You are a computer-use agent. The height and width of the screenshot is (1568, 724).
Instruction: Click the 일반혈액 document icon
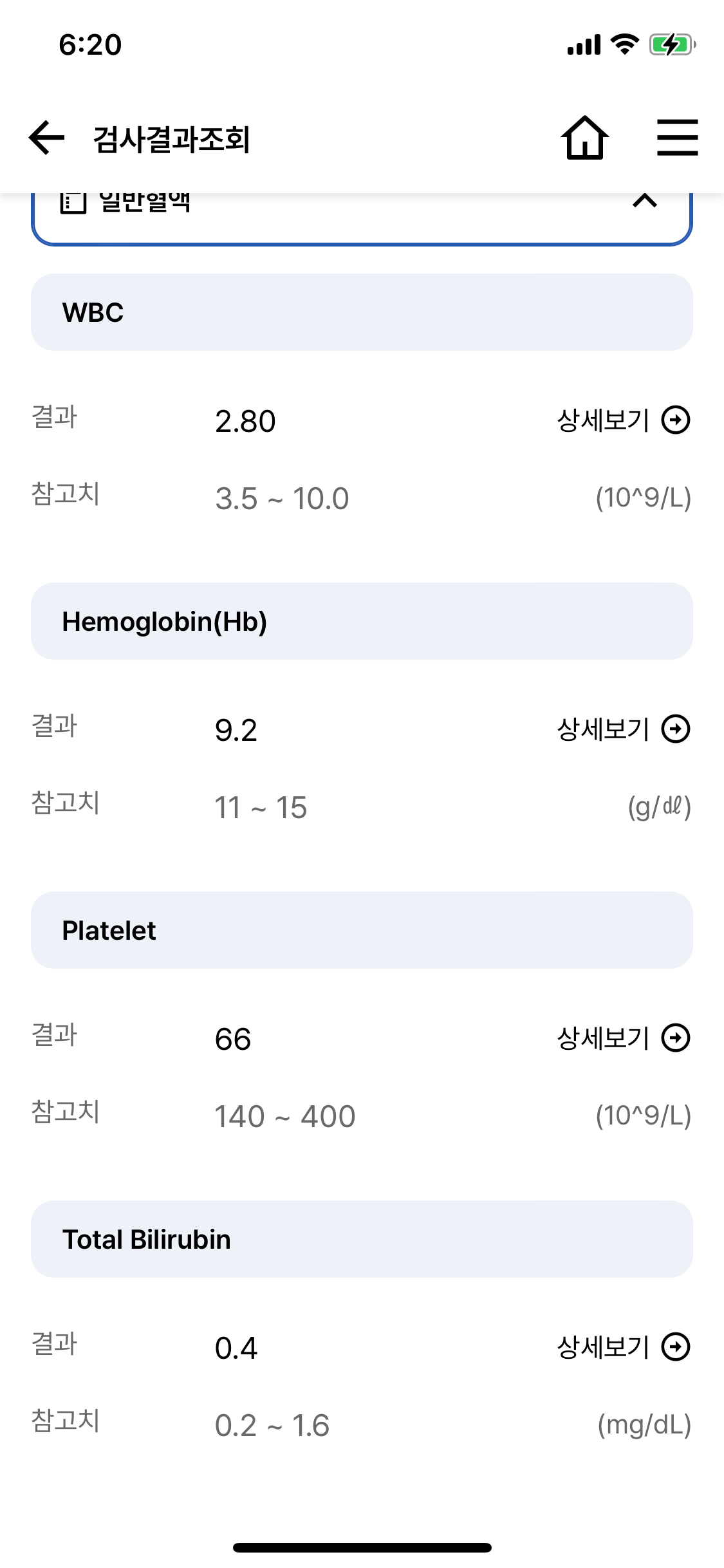click(73, 202)
